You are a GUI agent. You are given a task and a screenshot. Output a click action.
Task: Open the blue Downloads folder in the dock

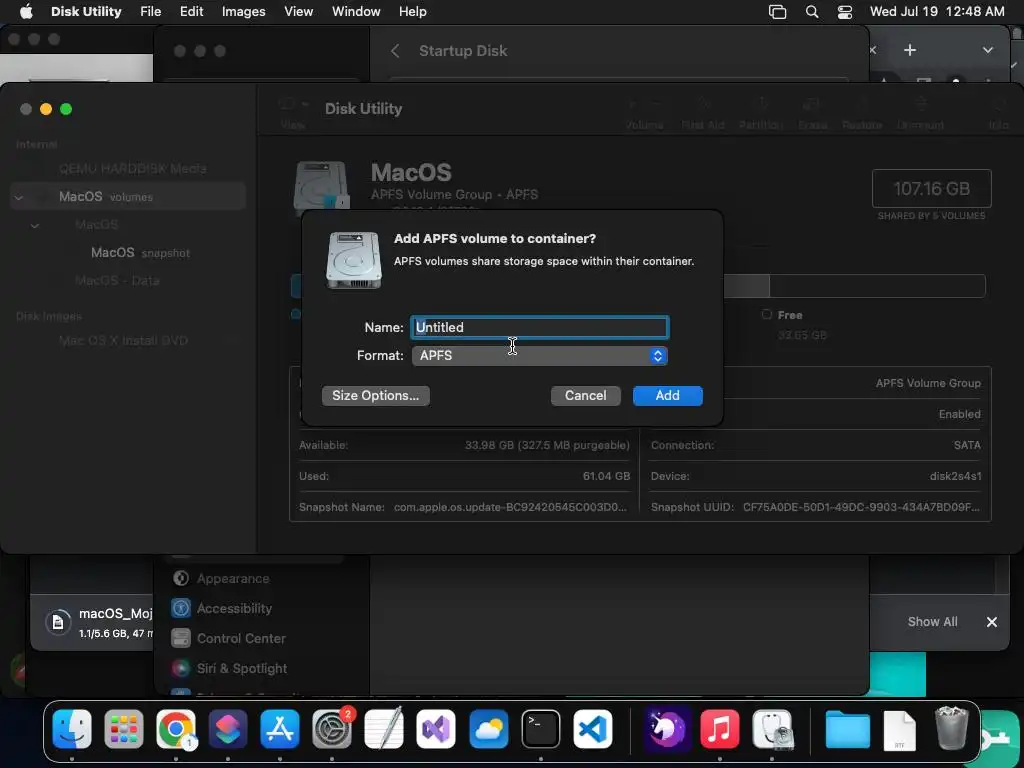point(847,729)
